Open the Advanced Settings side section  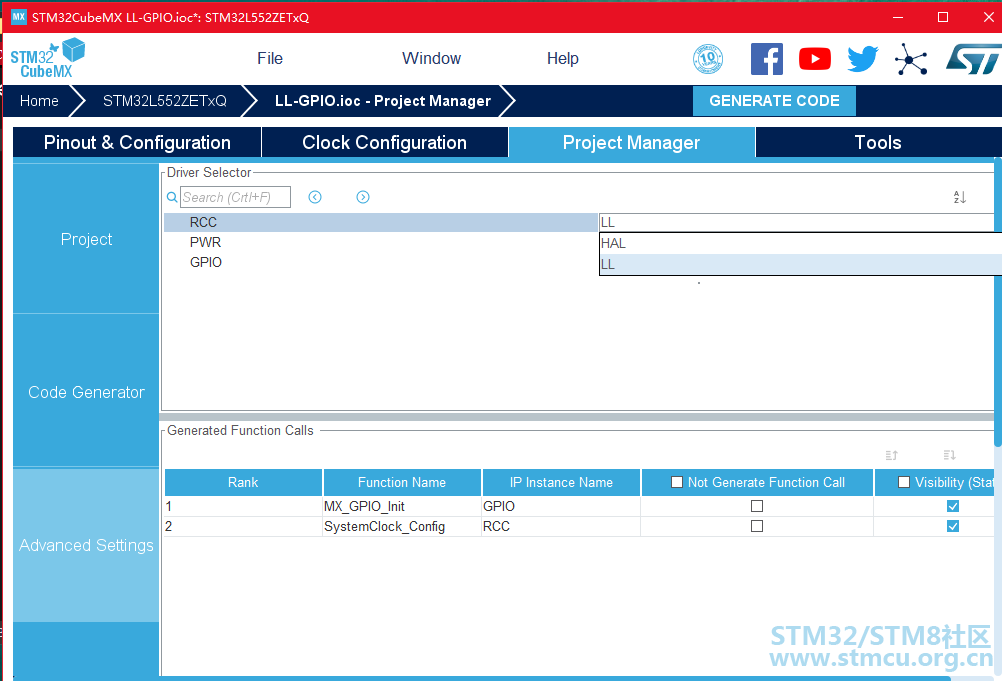click(x=86, y=545)
